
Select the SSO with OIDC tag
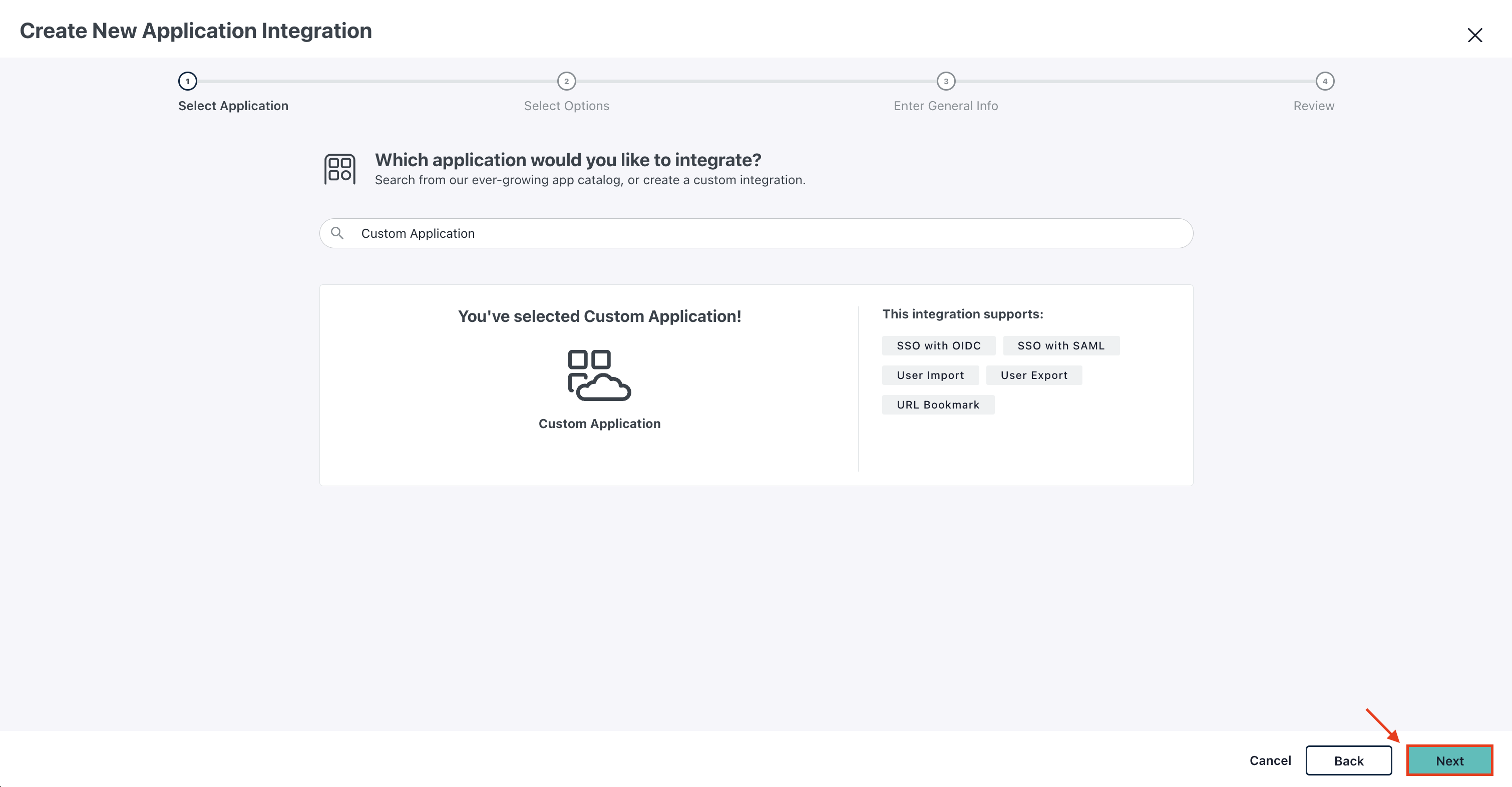click(939, 345)
